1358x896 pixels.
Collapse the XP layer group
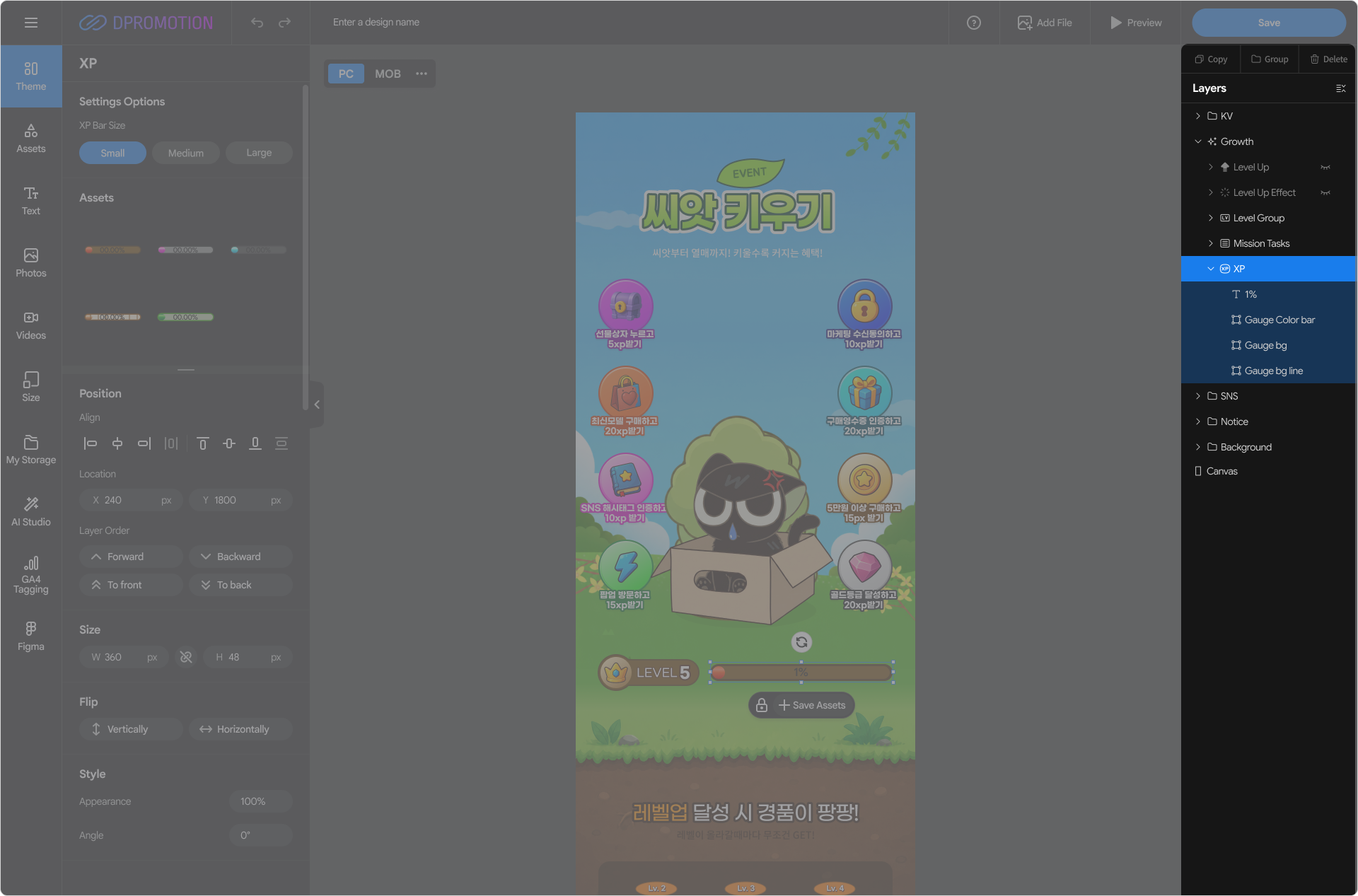coord(1211,269)
